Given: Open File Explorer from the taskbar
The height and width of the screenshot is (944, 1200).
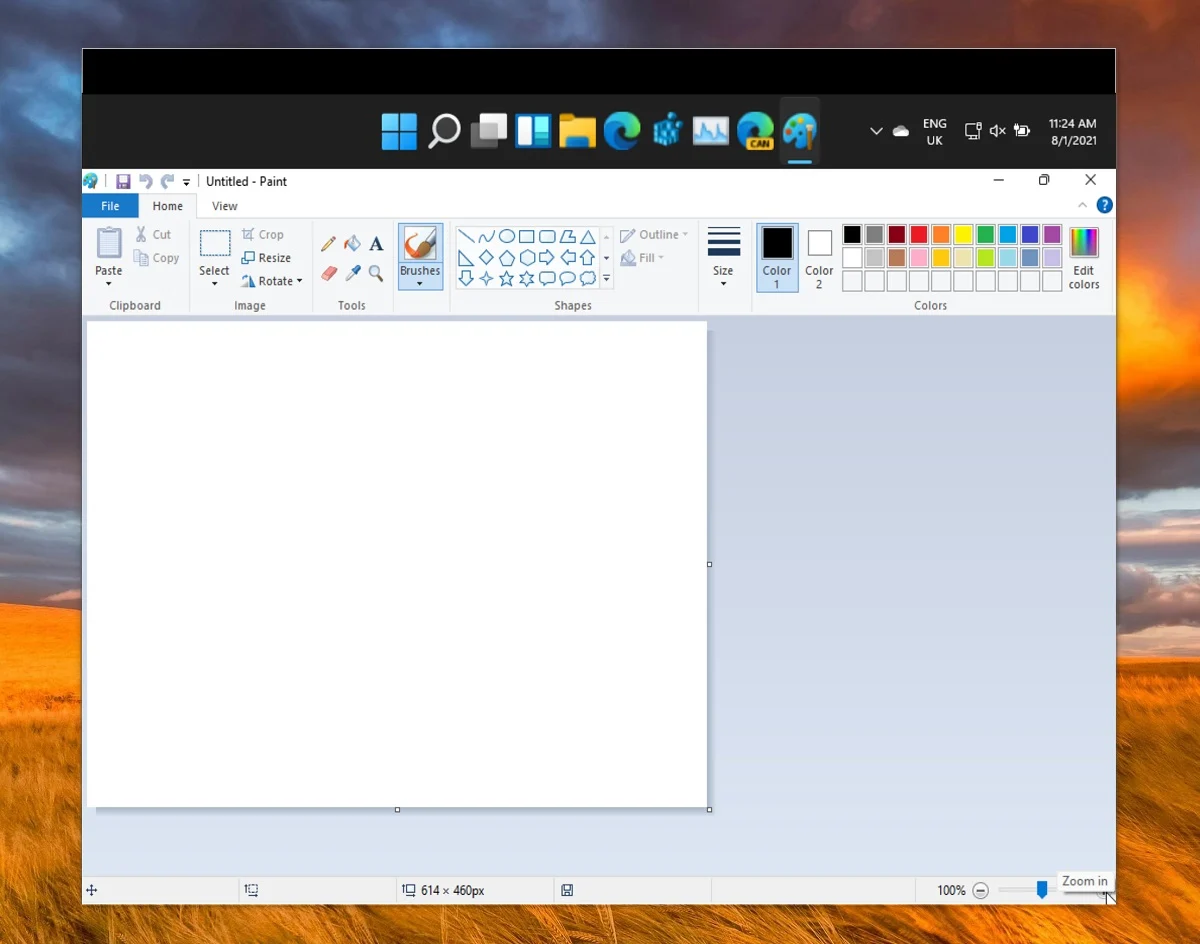Looking at the screenshot, I should point(577,131).
